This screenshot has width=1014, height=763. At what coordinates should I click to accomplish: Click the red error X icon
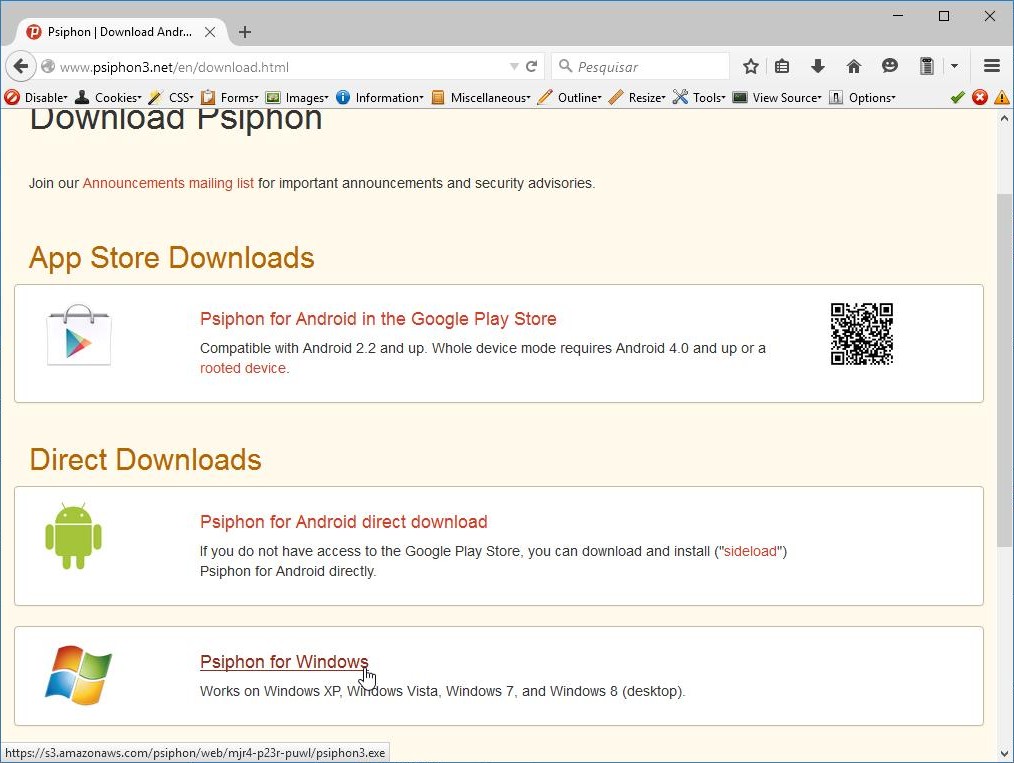pos(980,98)
